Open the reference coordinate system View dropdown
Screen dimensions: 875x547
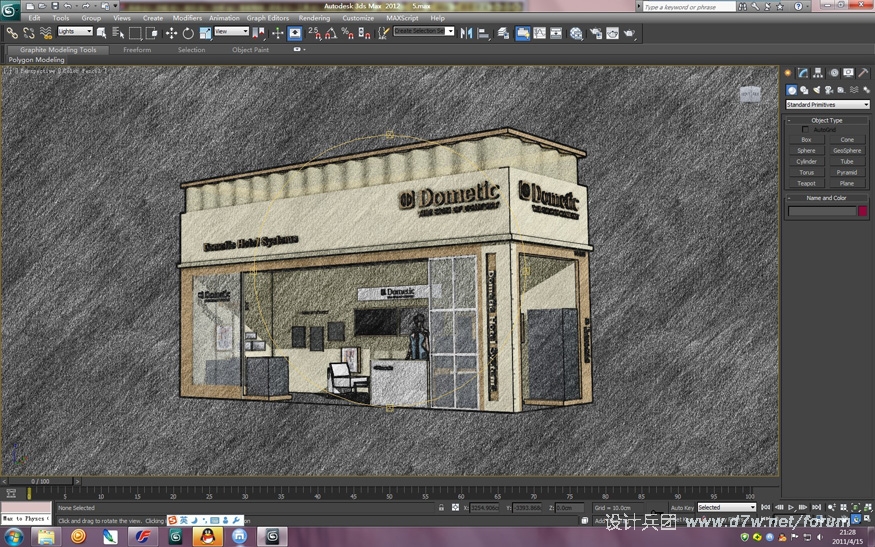[x=231, y=31]
